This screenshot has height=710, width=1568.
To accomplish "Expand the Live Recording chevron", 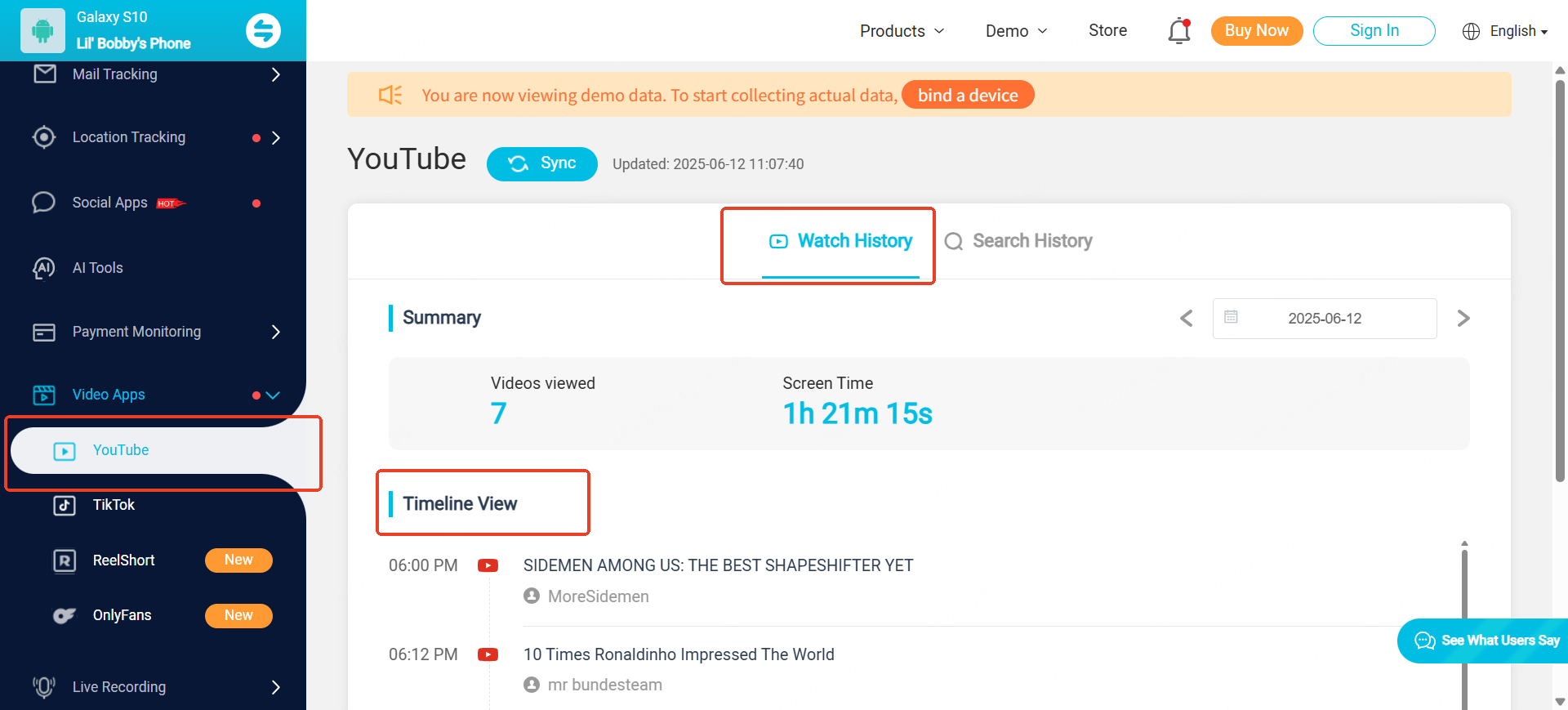I will coord(276,687).
